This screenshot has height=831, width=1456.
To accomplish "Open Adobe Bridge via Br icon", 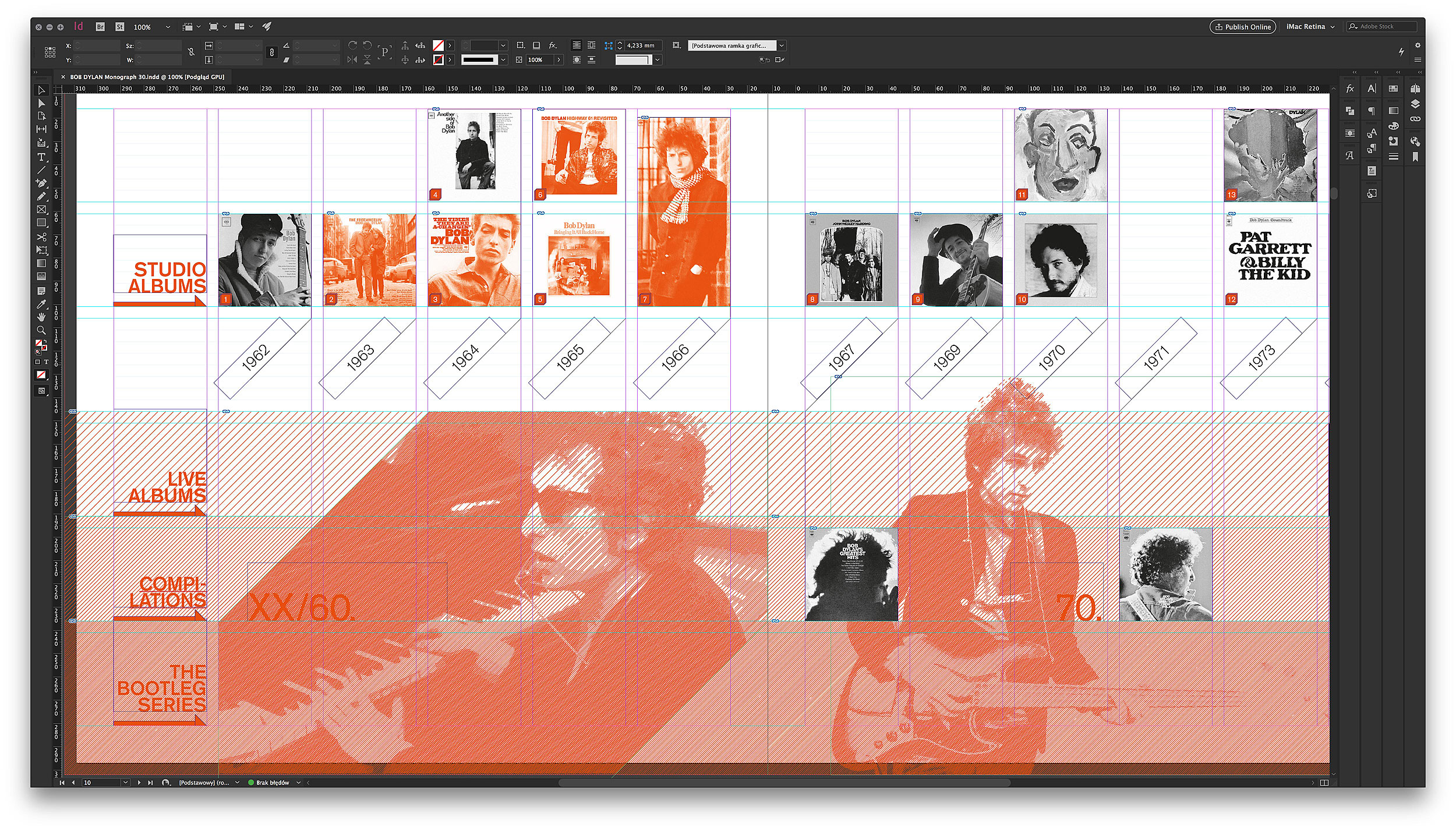I will tap(100, 27).
